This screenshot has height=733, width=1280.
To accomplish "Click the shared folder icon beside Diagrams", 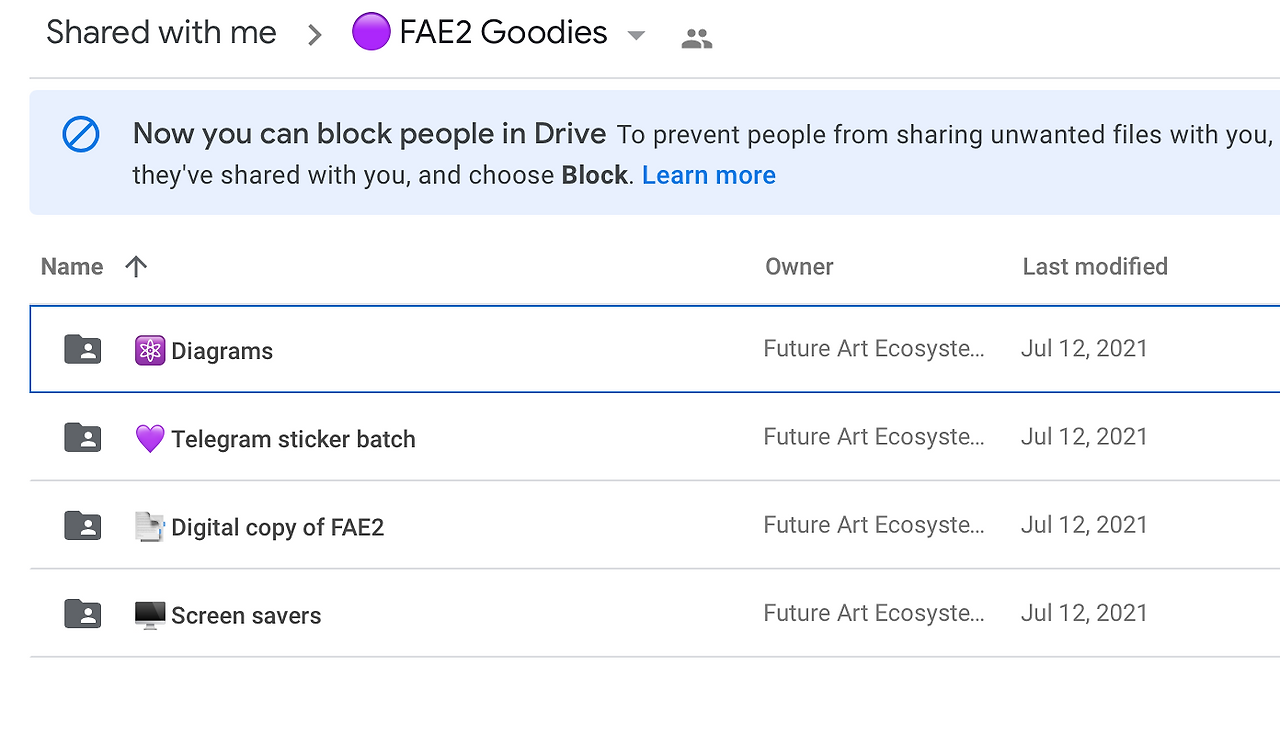I will 83,349.
